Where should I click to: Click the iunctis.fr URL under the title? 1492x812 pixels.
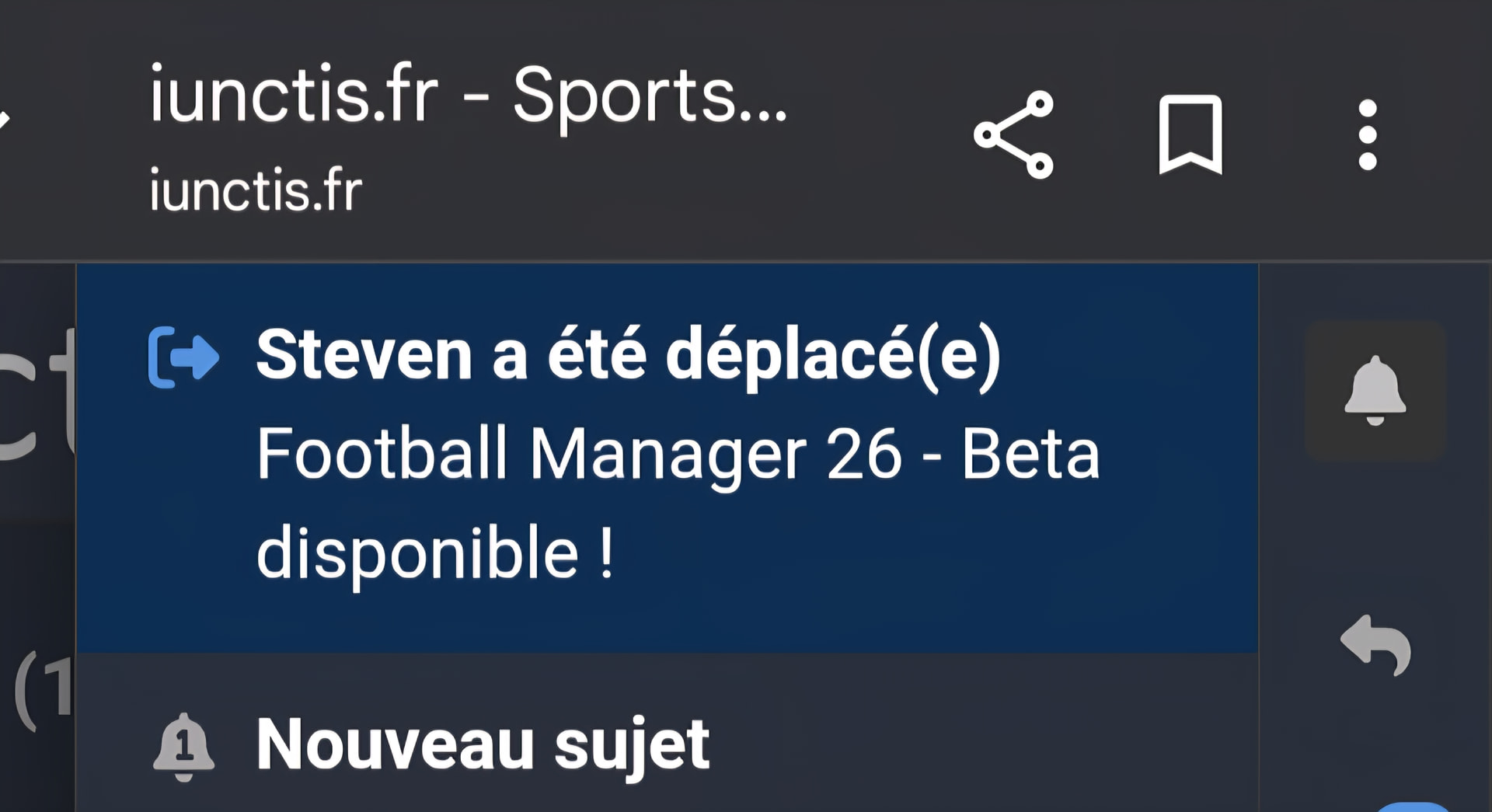click(256, 190)
